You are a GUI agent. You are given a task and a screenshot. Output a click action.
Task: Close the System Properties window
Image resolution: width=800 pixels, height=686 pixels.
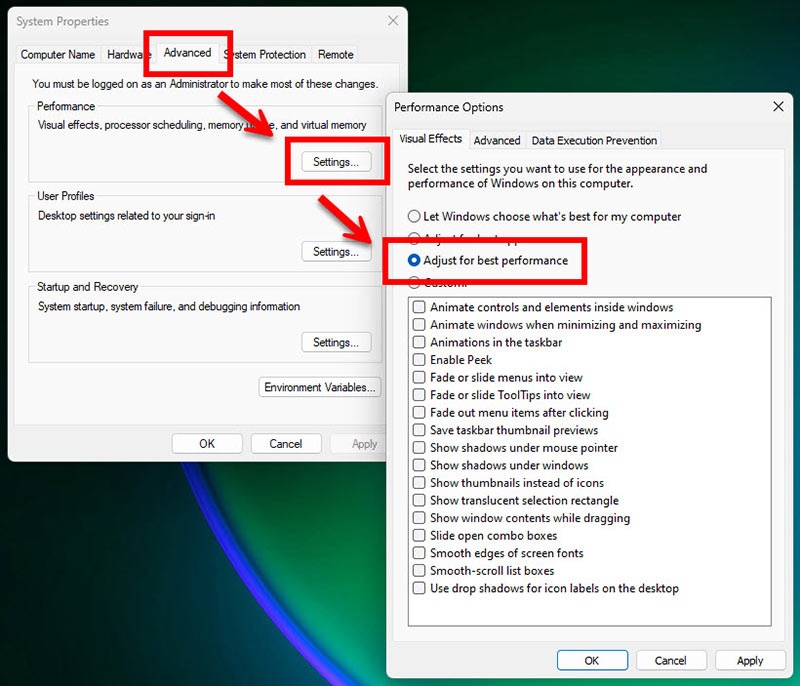[x=393, y=21]
